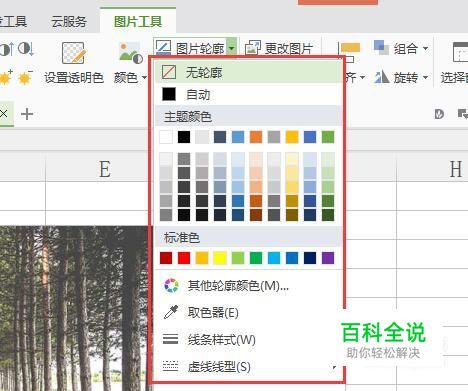Click the plus button to add new tab
468x391 pixels.
[x=27, y=114]
